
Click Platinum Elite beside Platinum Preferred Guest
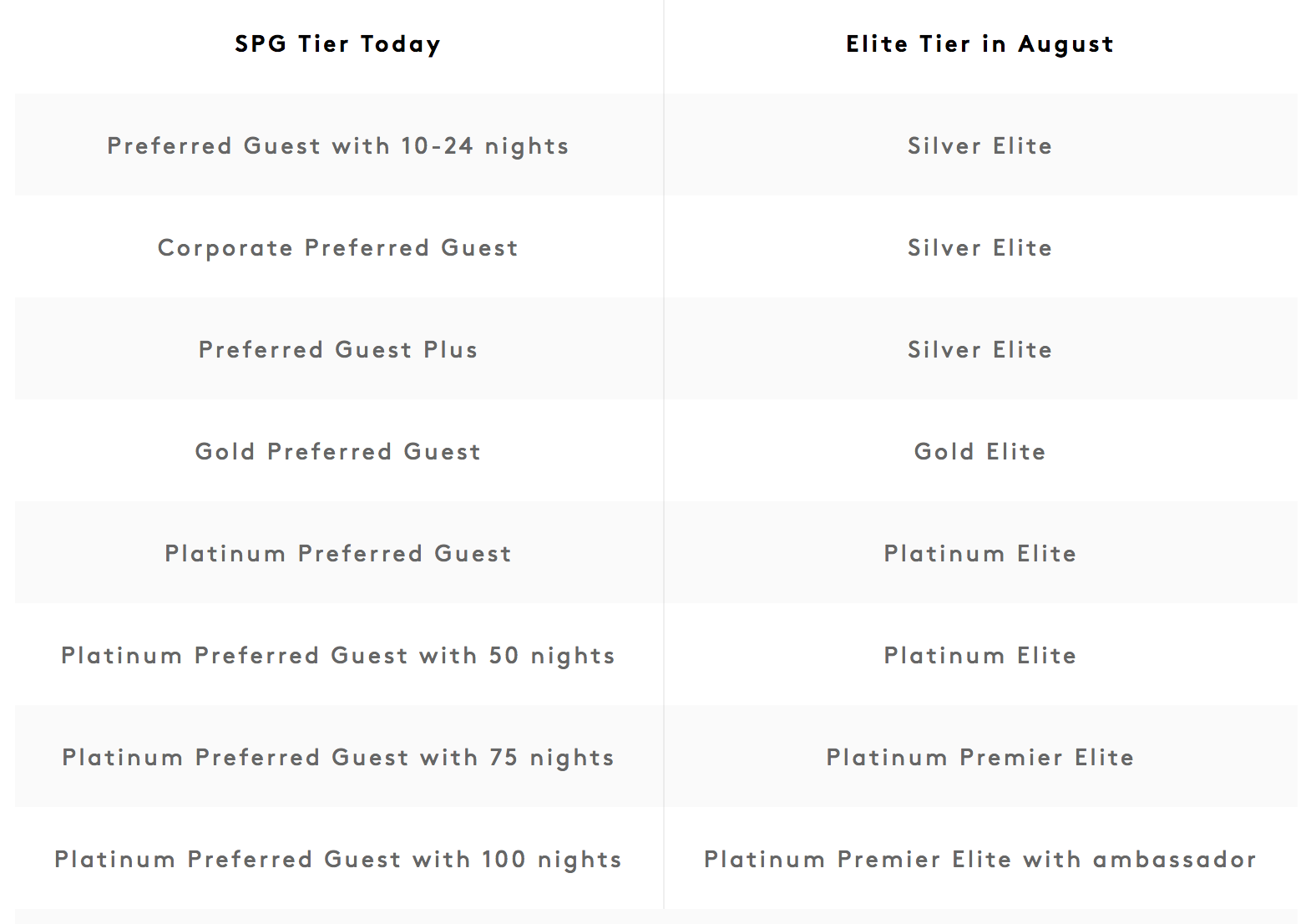pyautogui.click(x=979, y=553)
